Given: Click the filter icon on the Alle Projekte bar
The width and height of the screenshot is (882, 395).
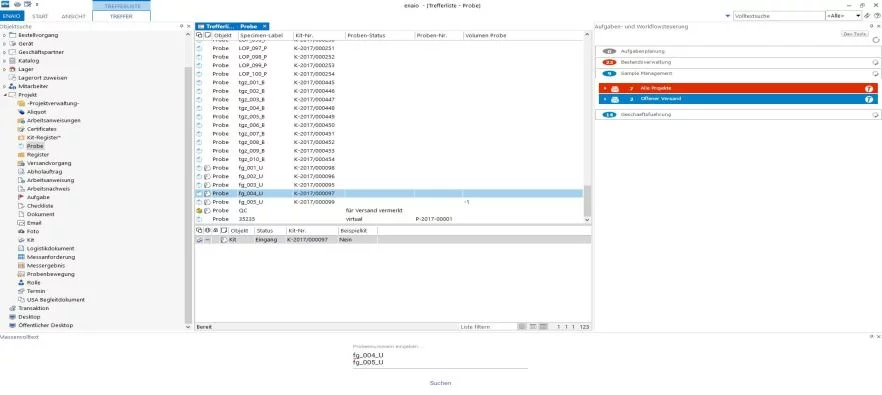Looking at the screenshot, I should 869,88.
